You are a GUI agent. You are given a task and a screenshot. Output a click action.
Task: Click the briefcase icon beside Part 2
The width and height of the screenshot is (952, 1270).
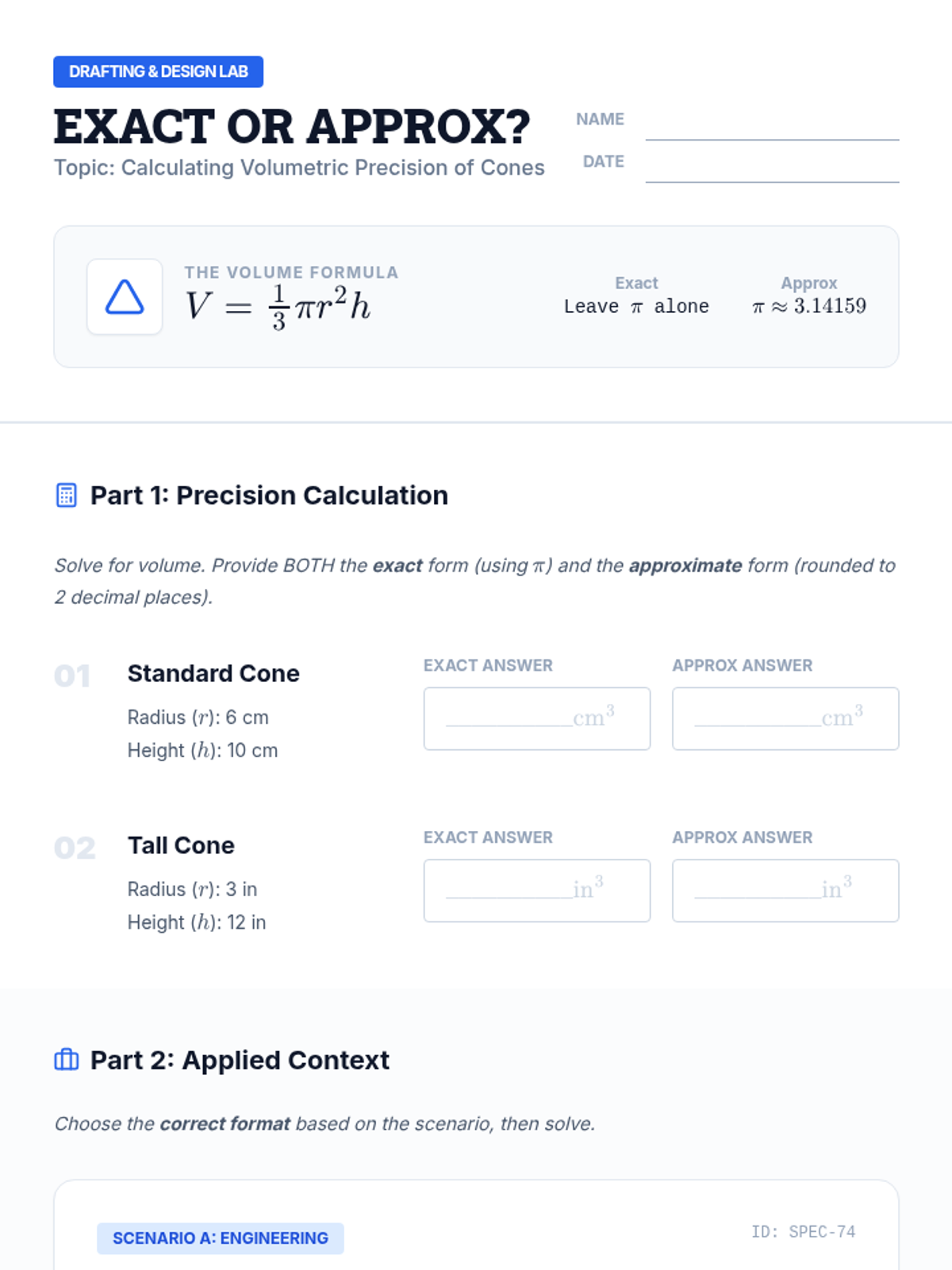[x=67, y=1060]
